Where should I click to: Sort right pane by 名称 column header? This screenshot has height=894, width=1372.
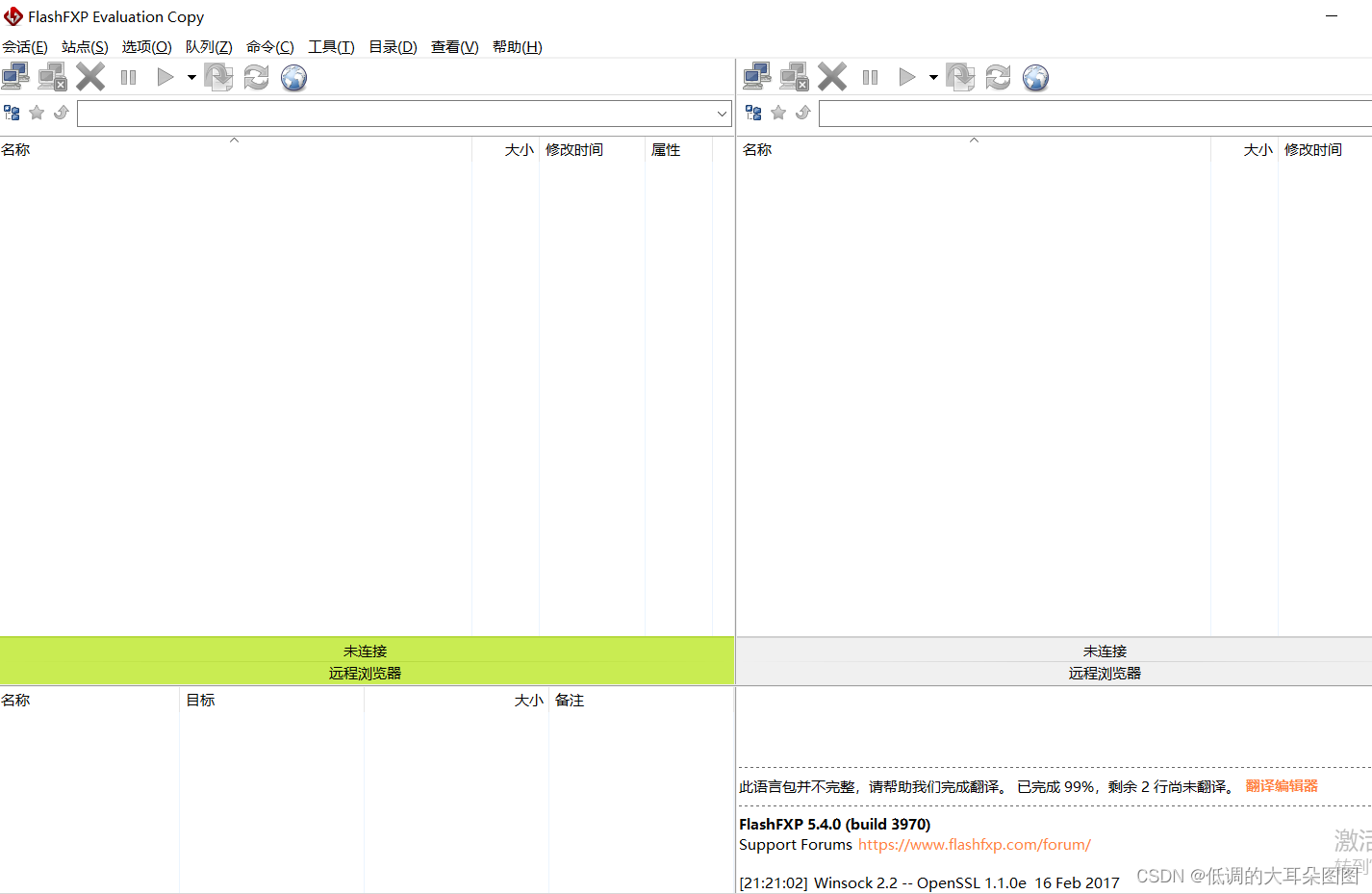[975, 149]
